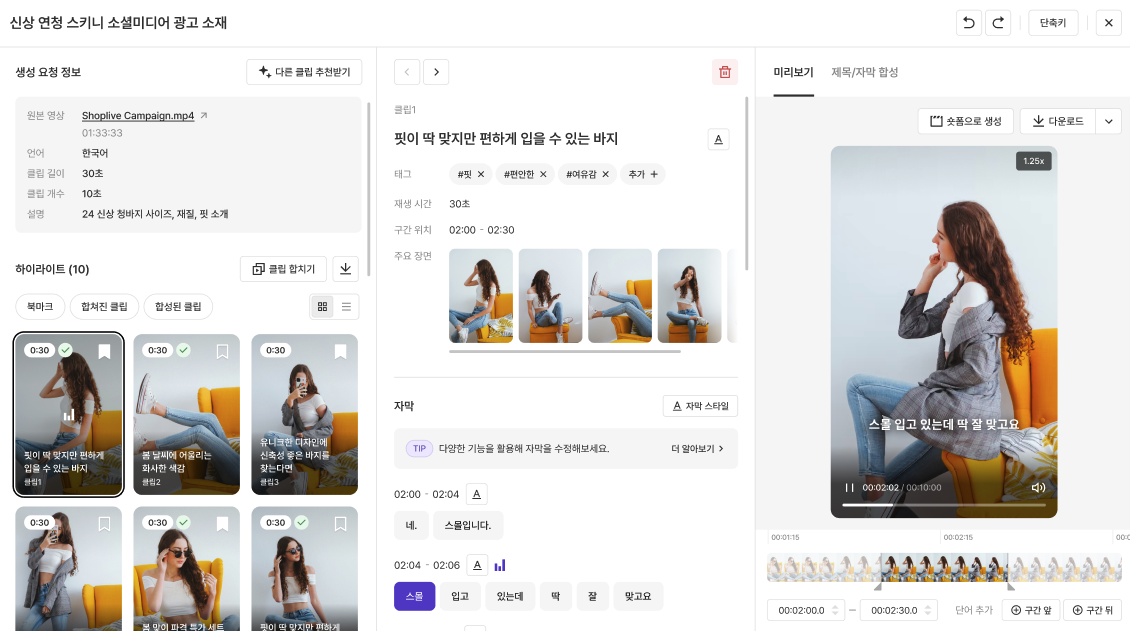Change playback speed 1.25x

1031,161
